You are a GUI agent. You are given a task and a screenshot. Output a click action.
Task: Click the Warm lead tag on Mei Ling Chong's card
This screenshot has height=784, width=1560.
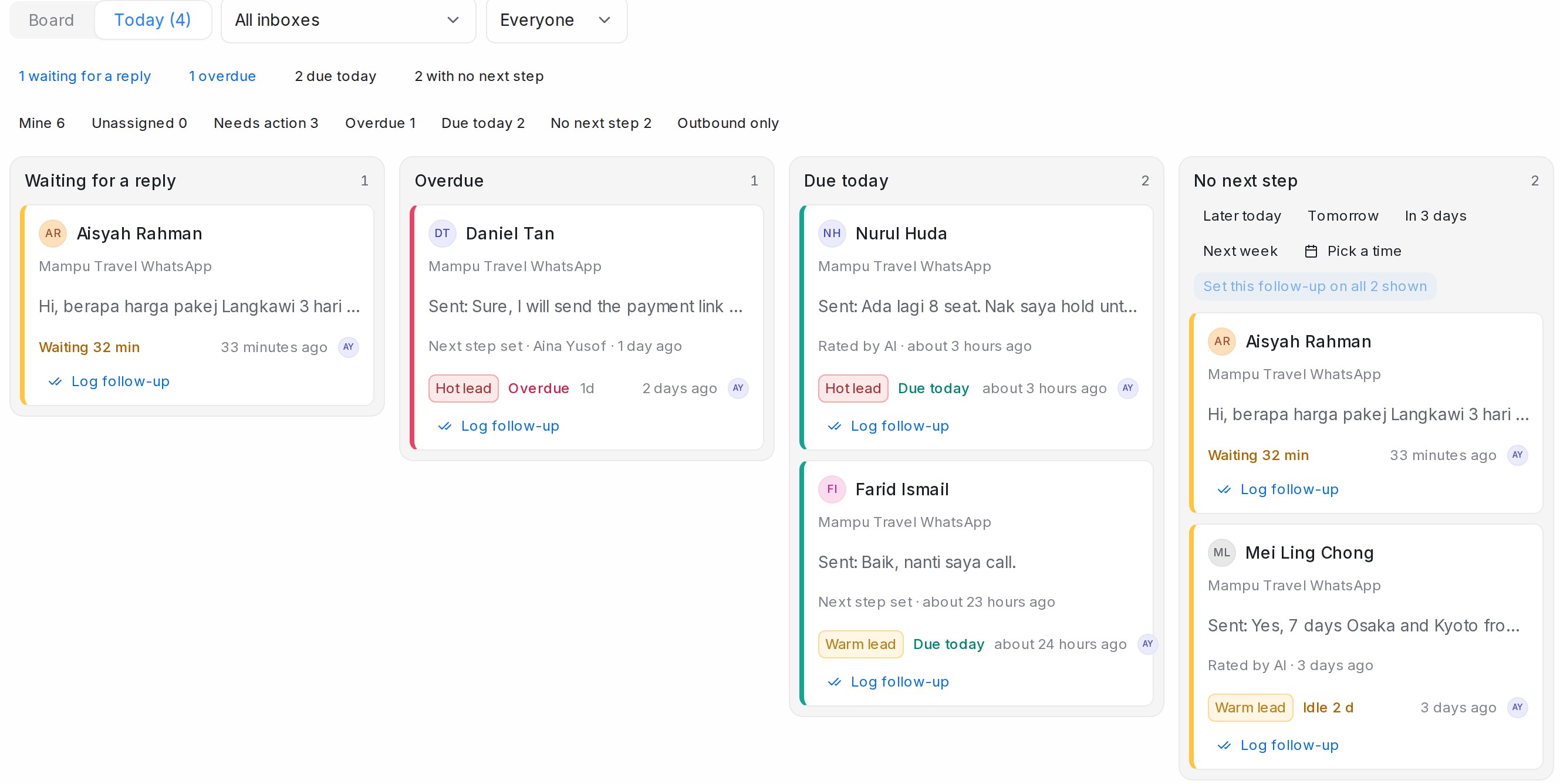1250,708
